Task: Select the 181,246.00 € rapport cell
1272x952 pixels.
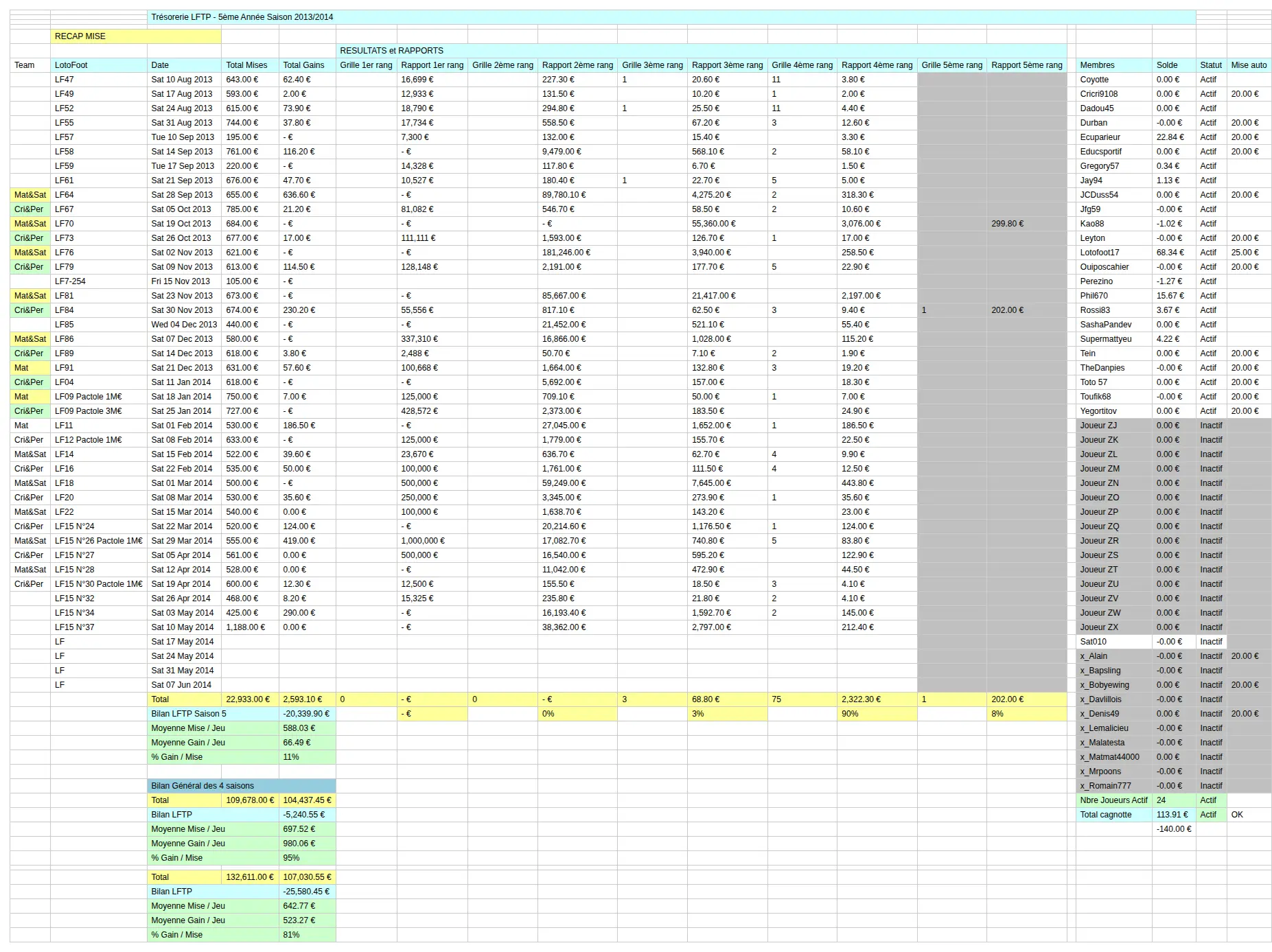Action: (x=577, y=253)
